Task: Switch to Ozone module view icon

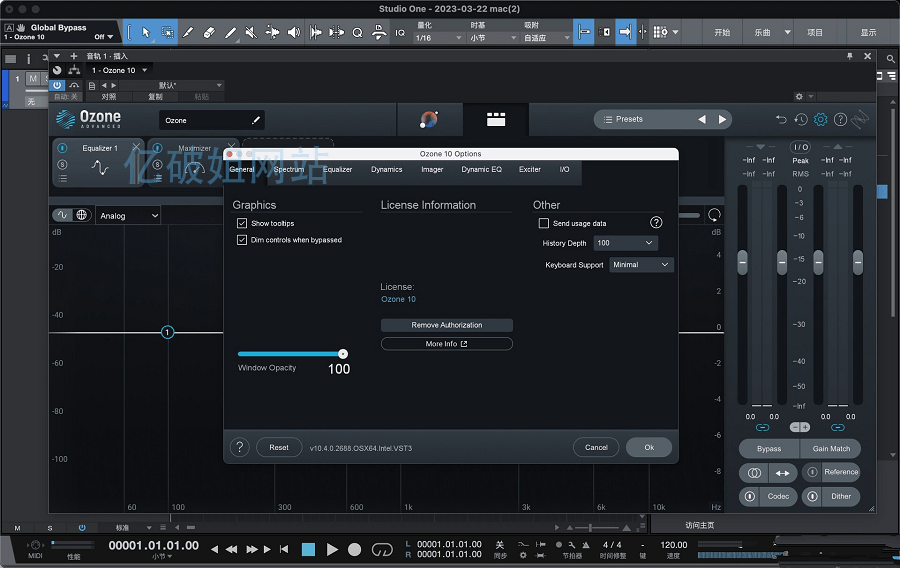Action: tap(496, 119)
